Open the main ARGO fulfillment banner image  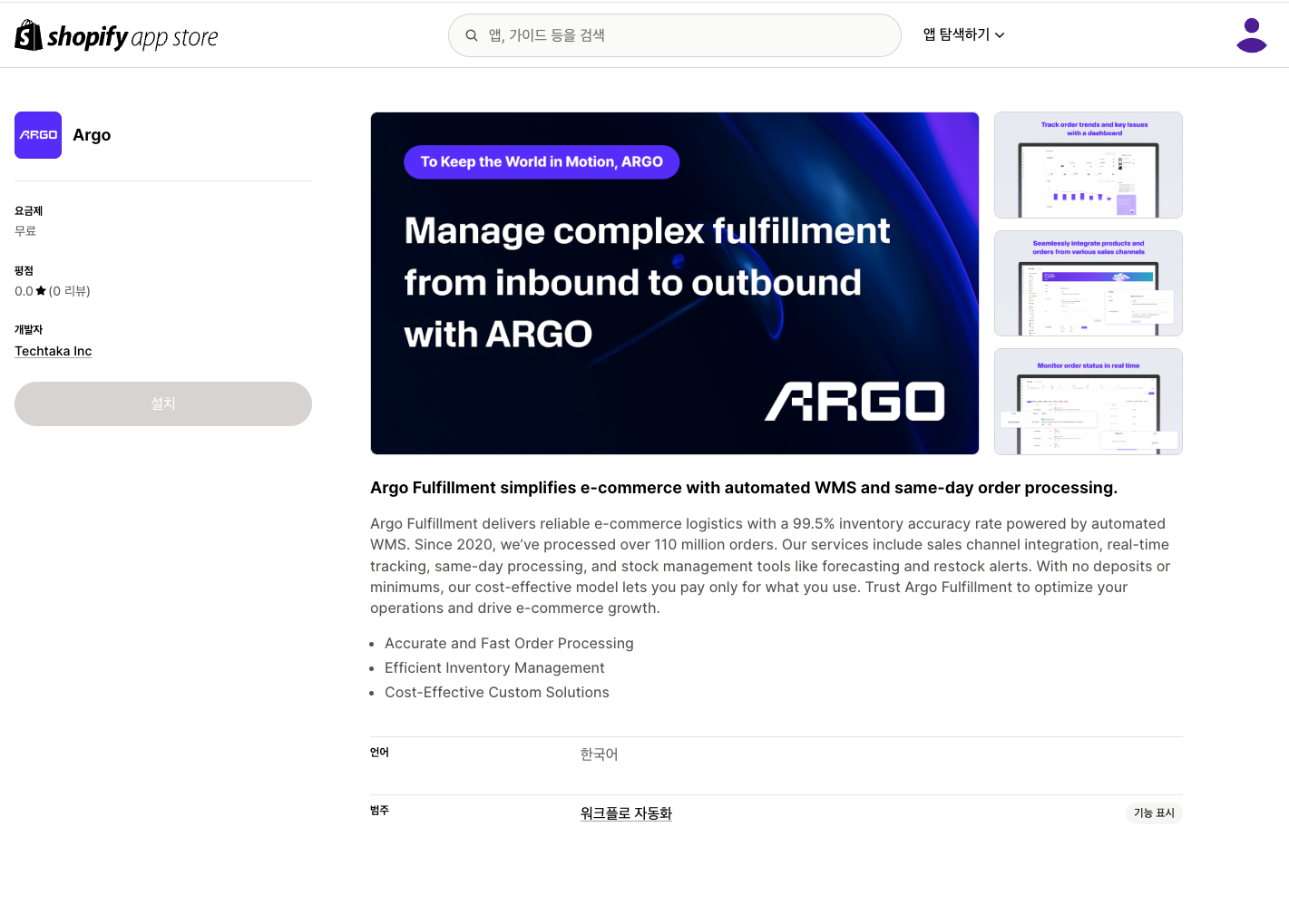(x=675, y=283)
